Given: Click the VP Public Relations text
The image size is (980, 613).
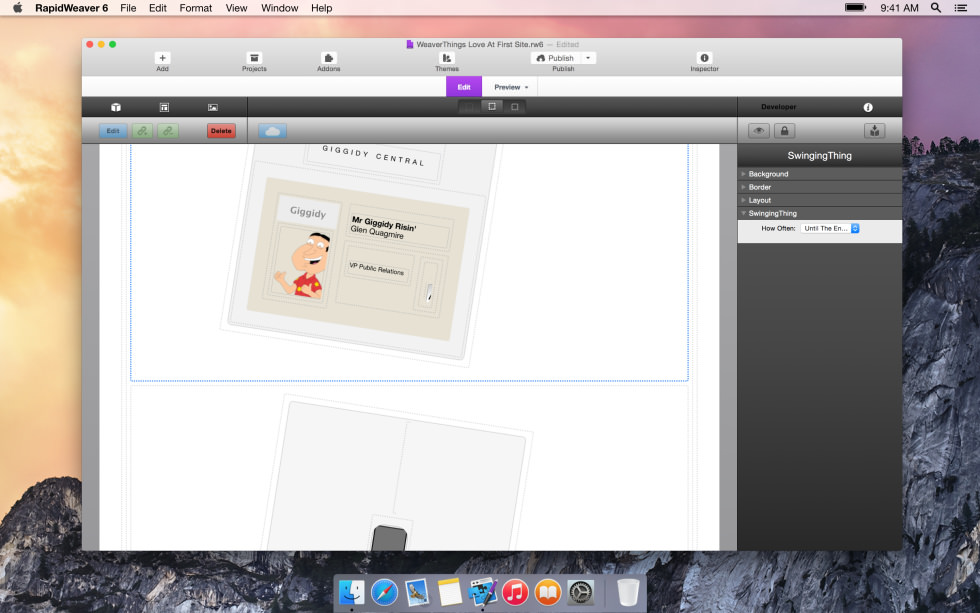Looking at the screenshot, I should (376, 269).
